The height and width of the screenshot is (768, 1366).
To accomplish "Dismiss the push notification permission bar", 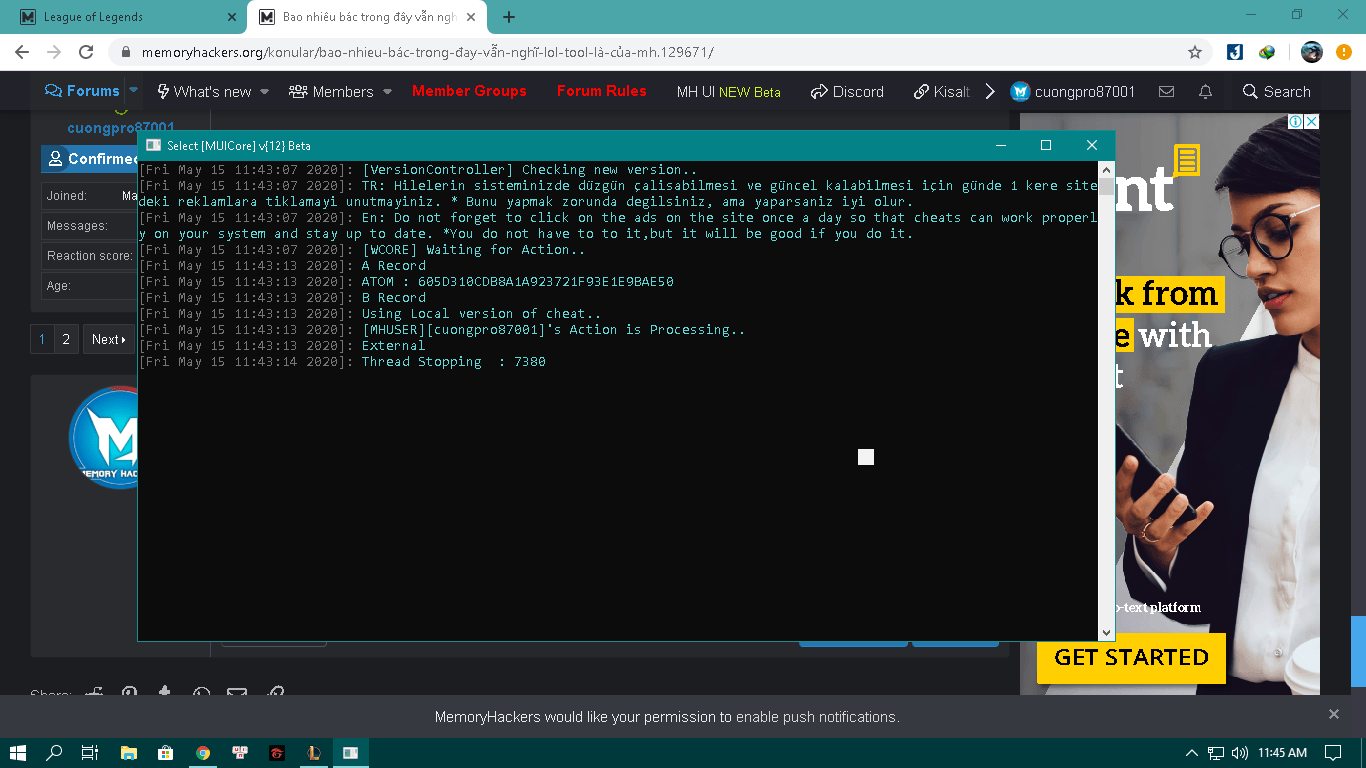I will pyautogui.click(x=1333, y=714).
